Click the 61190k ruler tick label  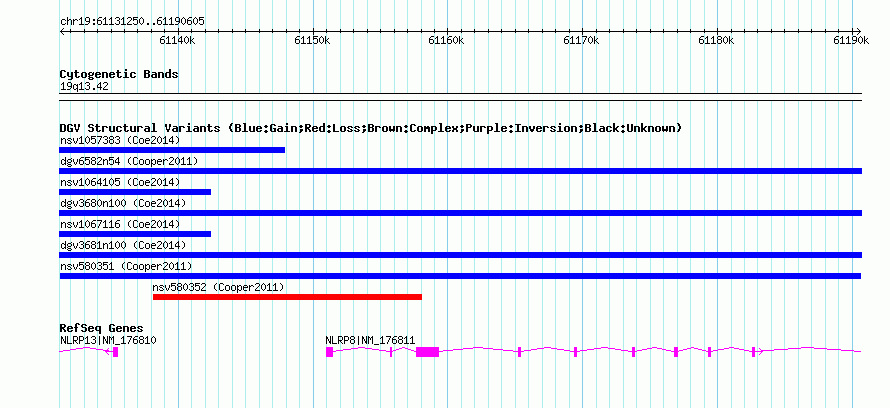pos(851,41)
